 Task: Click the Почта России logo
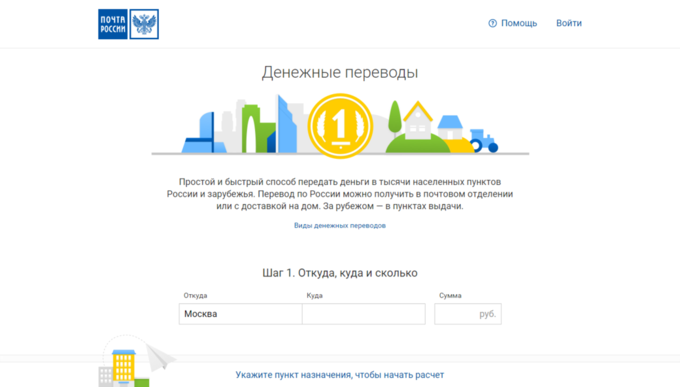click(x=128, y=24)
